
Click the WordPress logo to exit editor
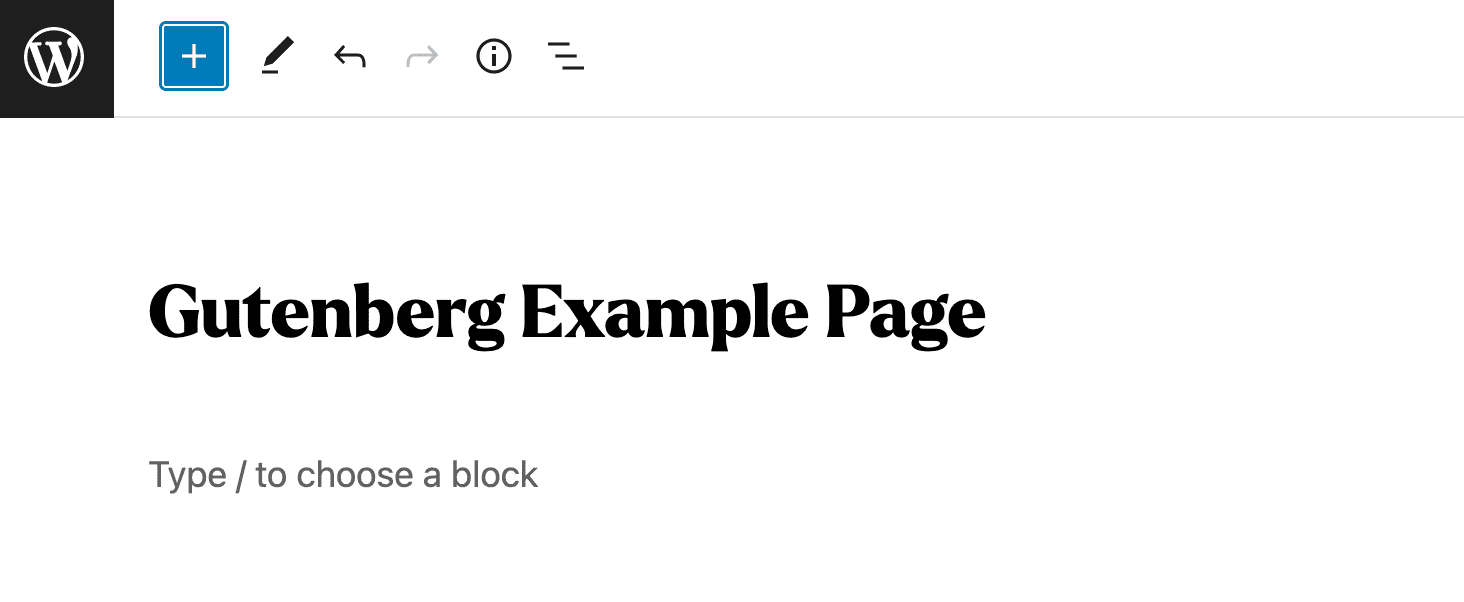(x=55, y=58)
